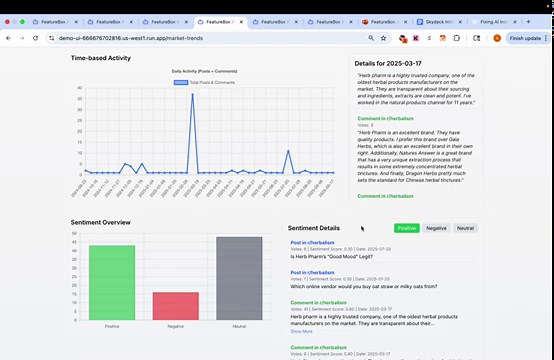Screen dimensions: 554x360
Task: Click the 'Sentiment Details' heading
Action: coord(314,228)
